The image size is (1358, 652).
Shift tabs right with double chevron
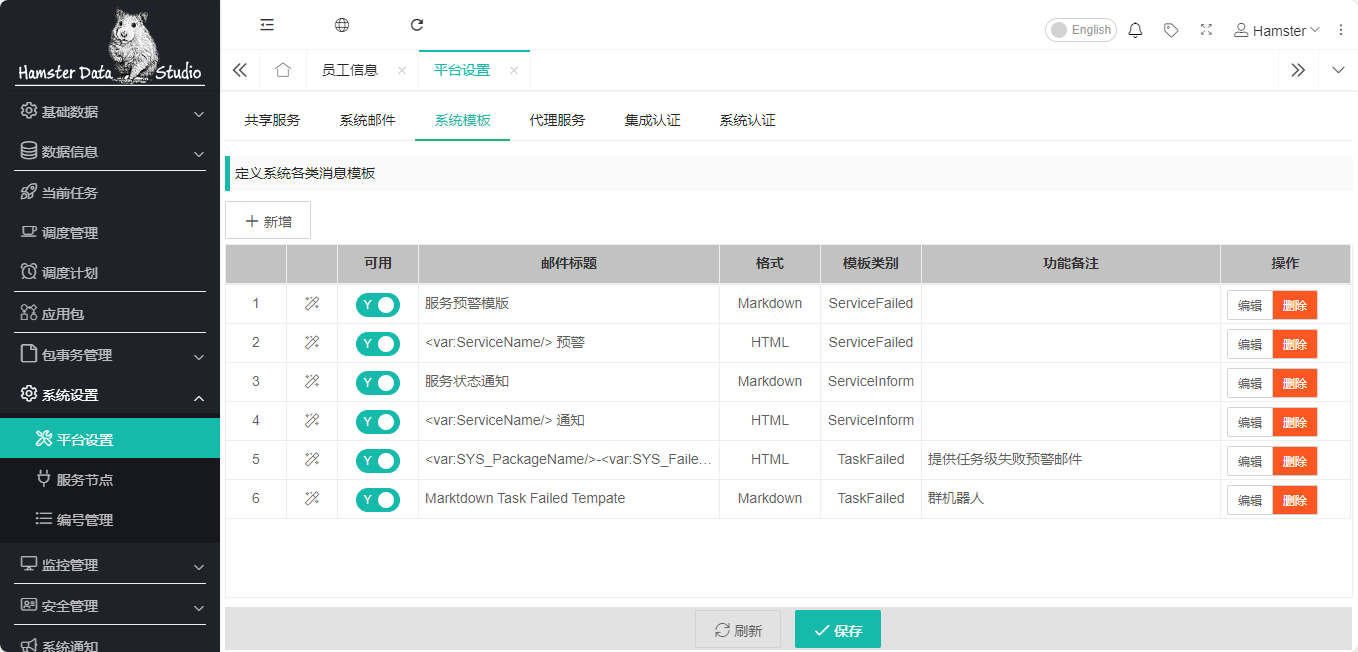pyautogui.click(x=1298, y=70)
